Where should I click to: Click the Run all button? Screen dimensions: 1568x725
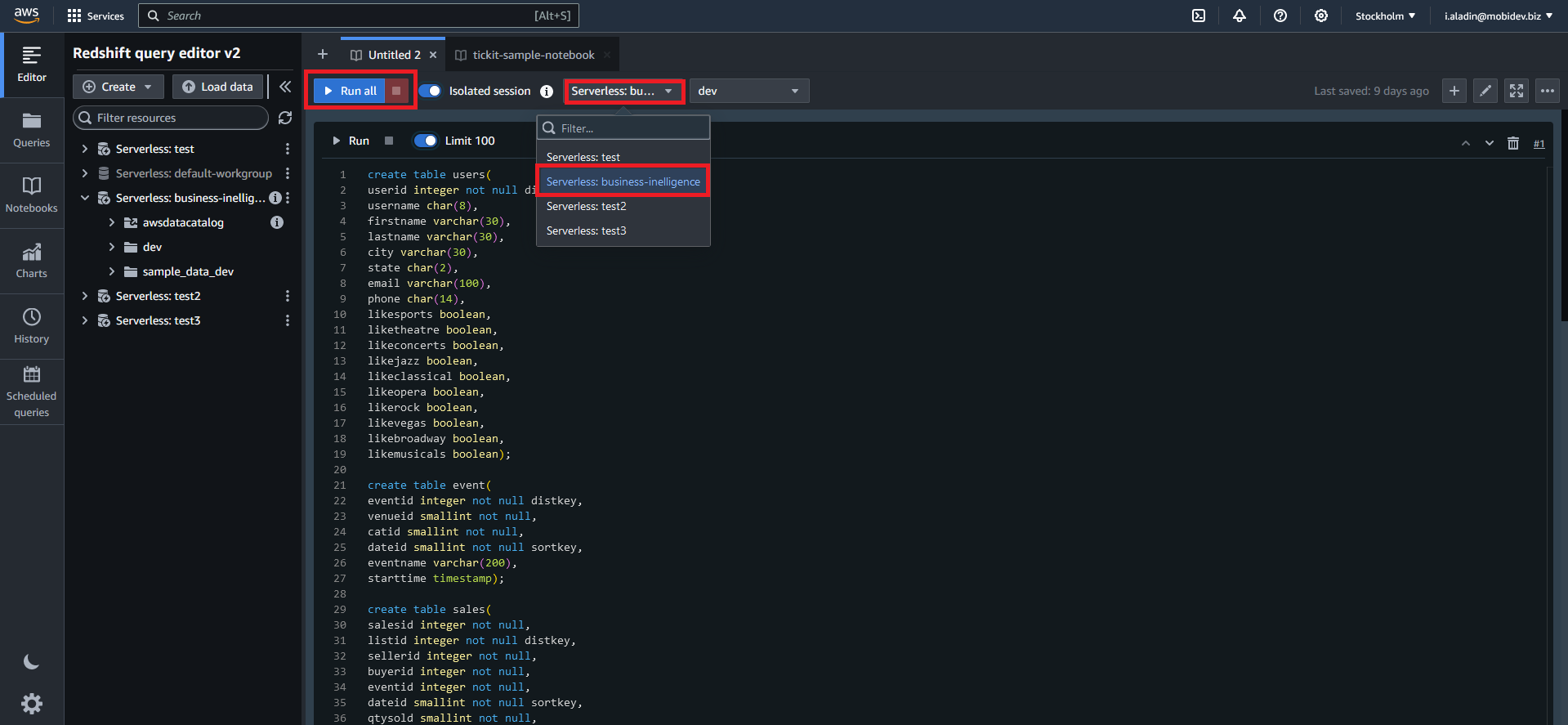pos(351,91)
